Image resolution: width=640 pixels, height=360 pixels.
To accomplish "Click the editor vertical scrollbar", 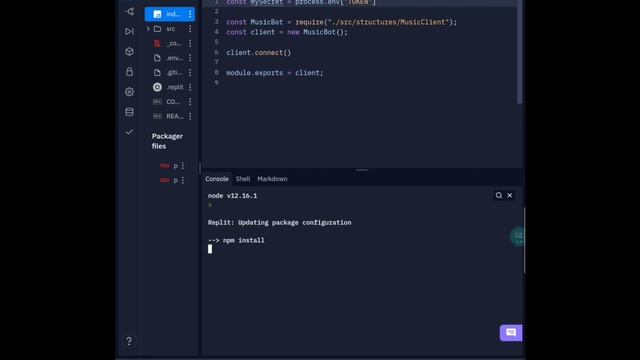I will tap(520, 52).
